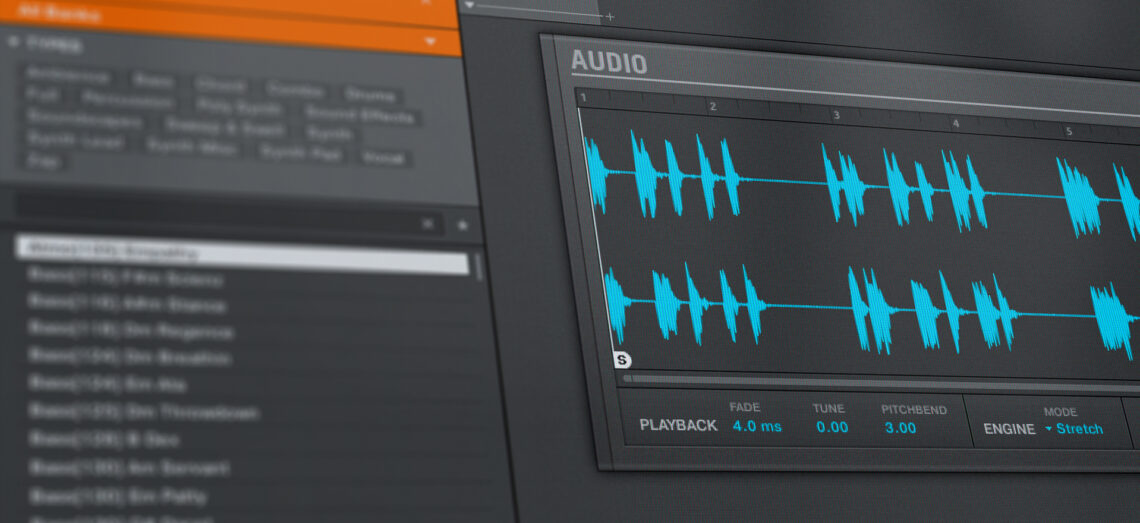Click the S start marker on waveform

622,359
